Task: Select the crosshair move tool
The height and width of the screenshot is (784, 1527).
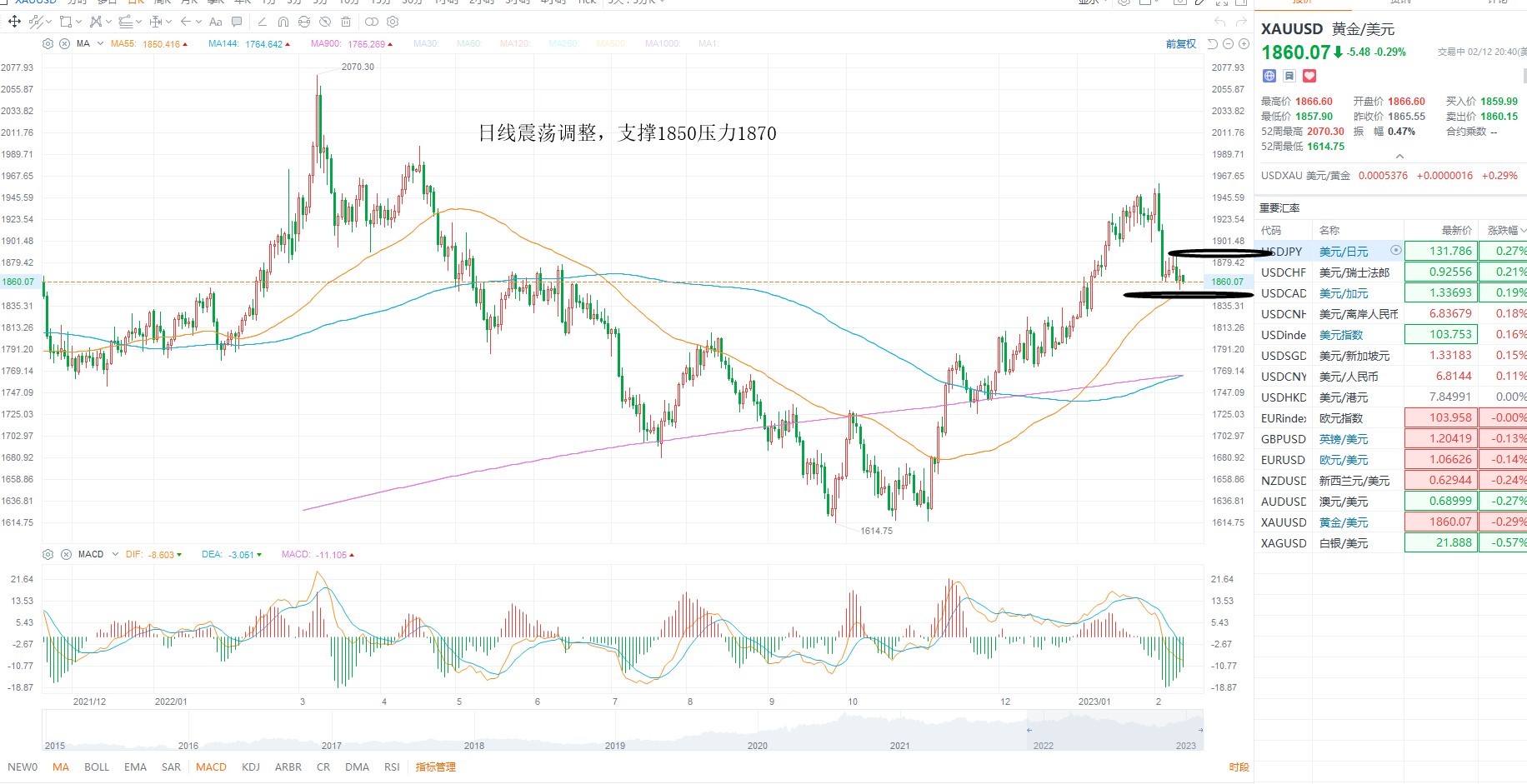Action: [x=14, y=22]
